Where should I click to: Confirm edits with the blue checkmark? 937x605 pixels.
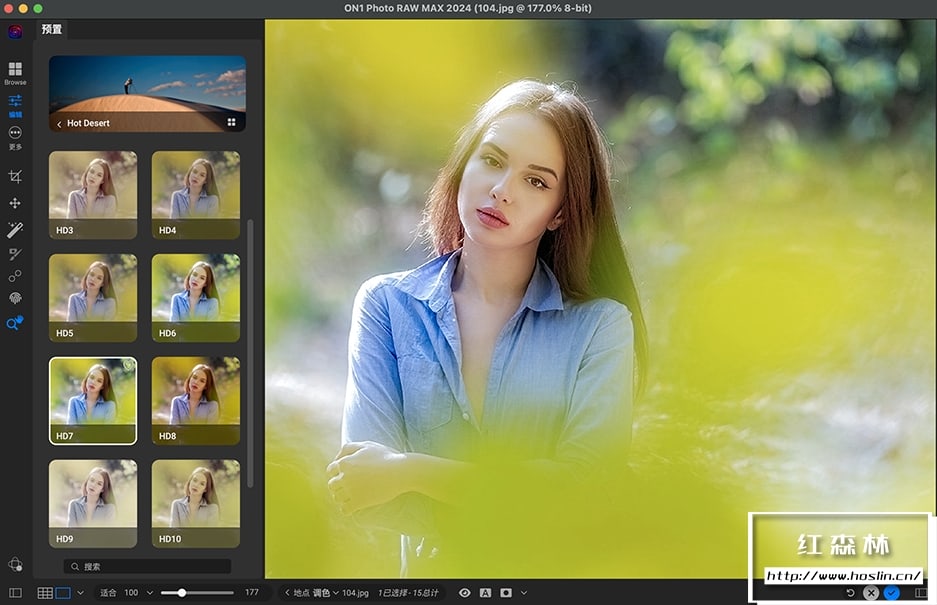click(891, 593)
